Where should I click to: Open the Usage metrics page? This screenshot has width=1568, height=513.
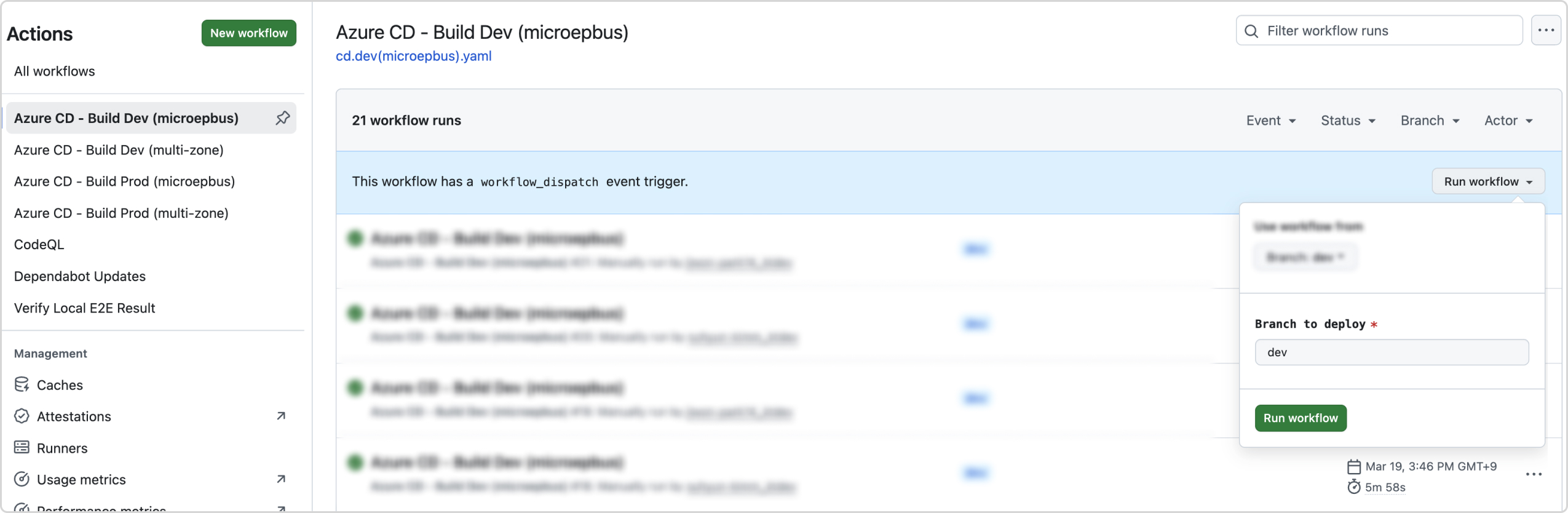pyautogui.click(x=81, y=480)
